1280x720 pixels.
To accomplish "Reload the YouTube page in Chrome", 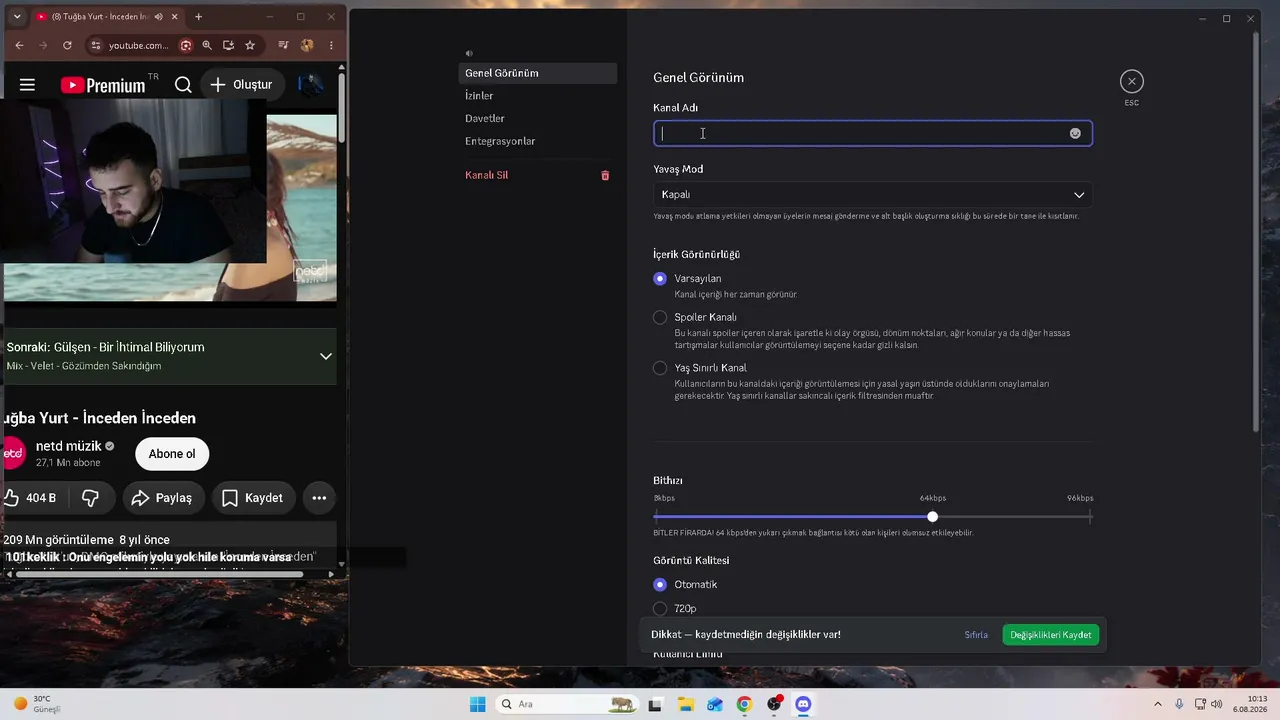I will 67,45.
